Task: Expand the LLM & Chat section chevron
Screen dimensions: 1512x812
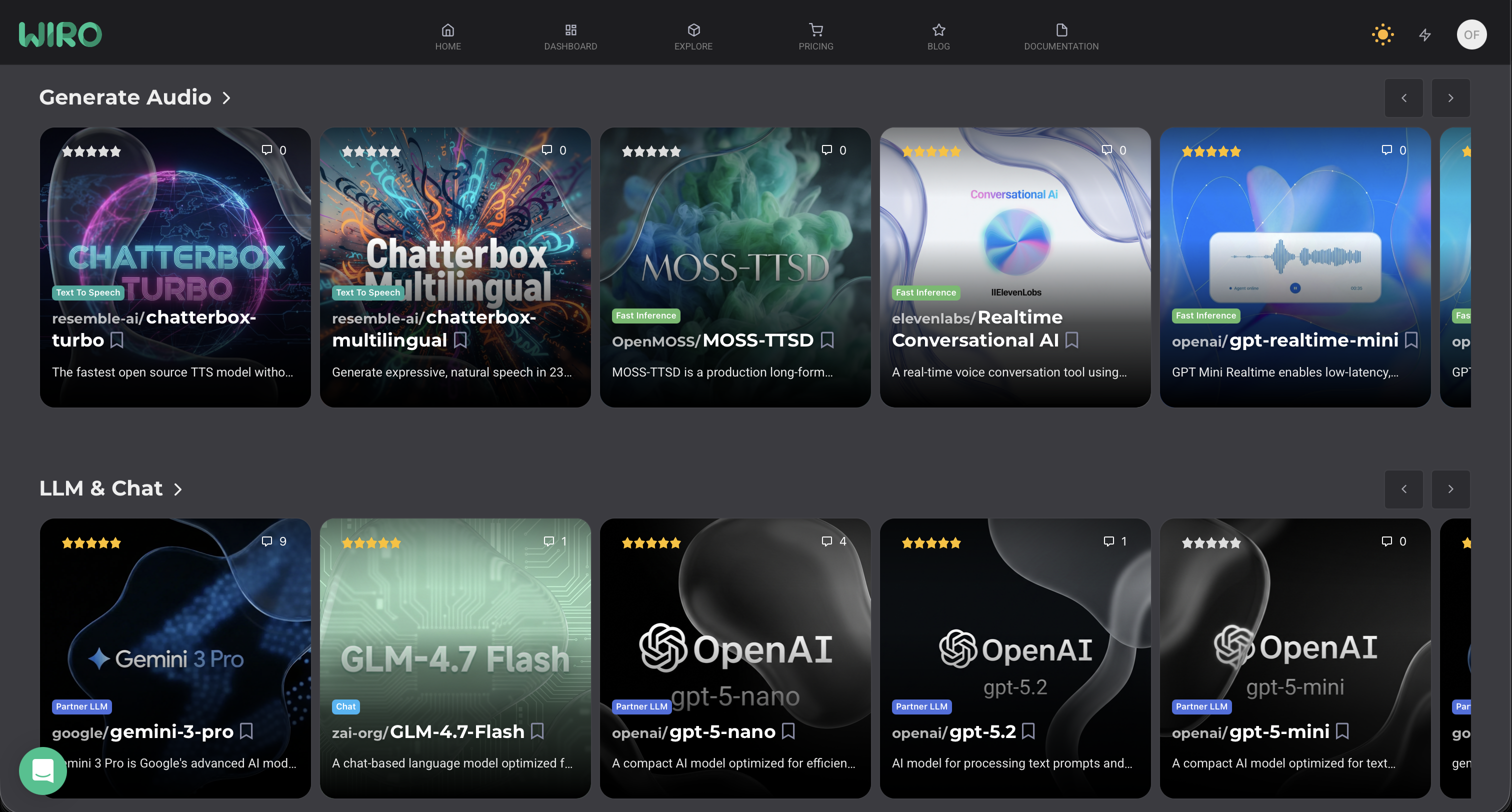Action: (x=178, y=489)
